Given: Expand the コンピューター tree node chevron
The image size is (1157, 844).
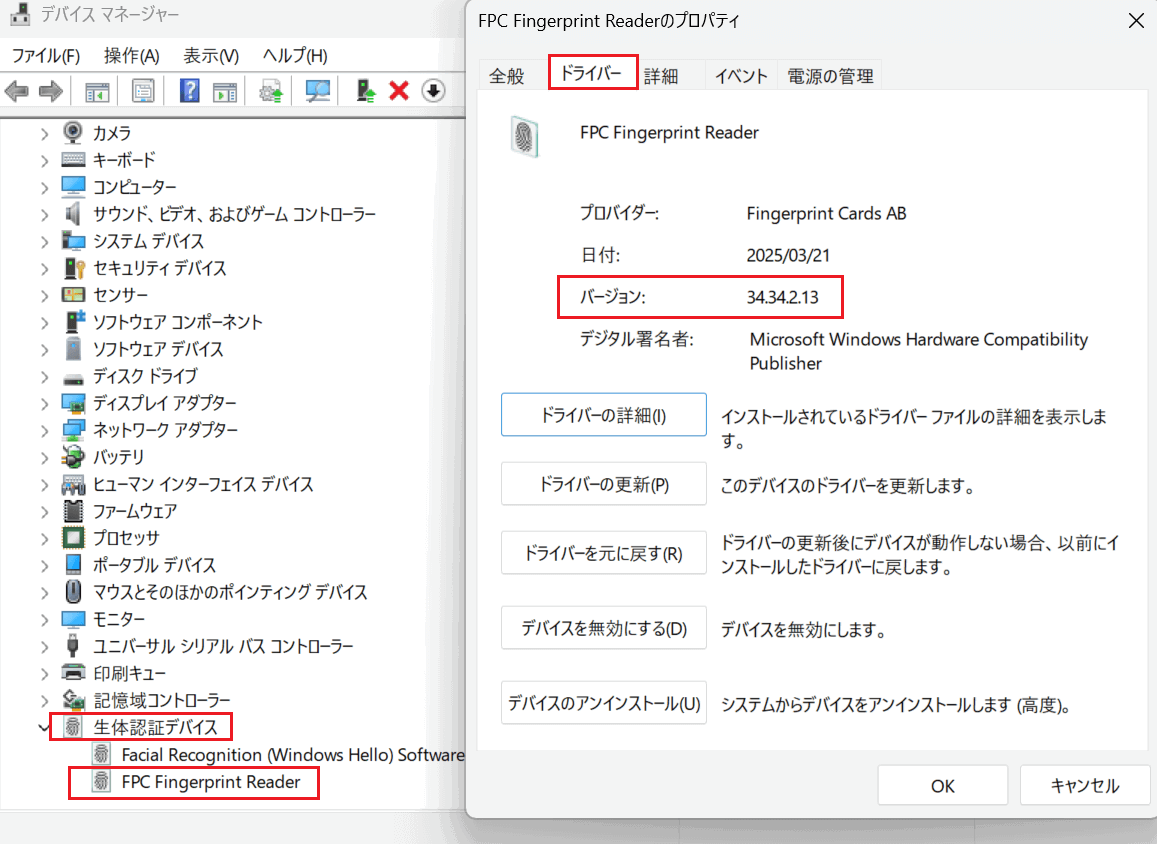Looking at the screenshot, I should pyautogui.click(x=44, y=187).
